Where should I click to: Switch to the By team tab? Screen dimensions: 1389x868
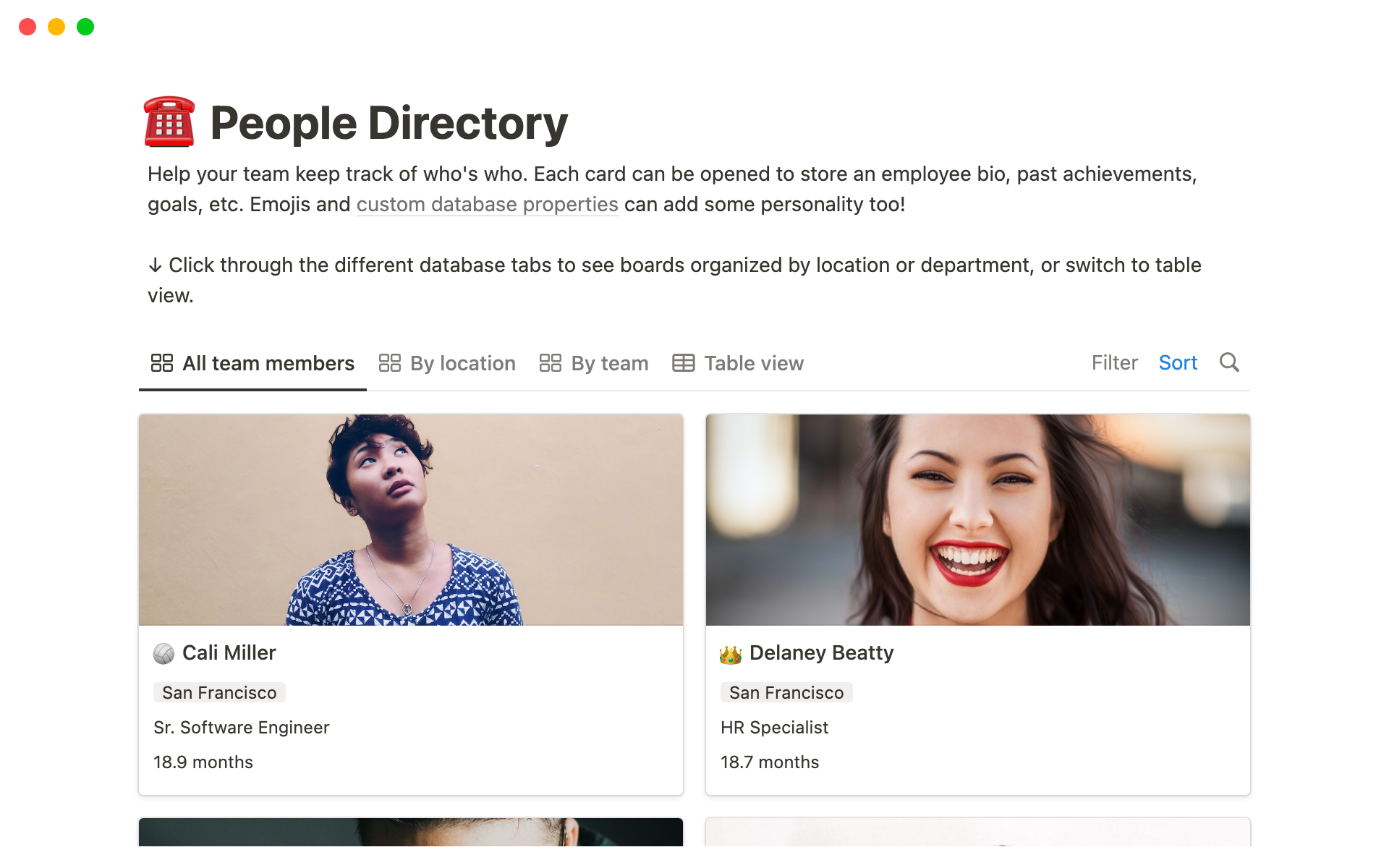[609, 363]
